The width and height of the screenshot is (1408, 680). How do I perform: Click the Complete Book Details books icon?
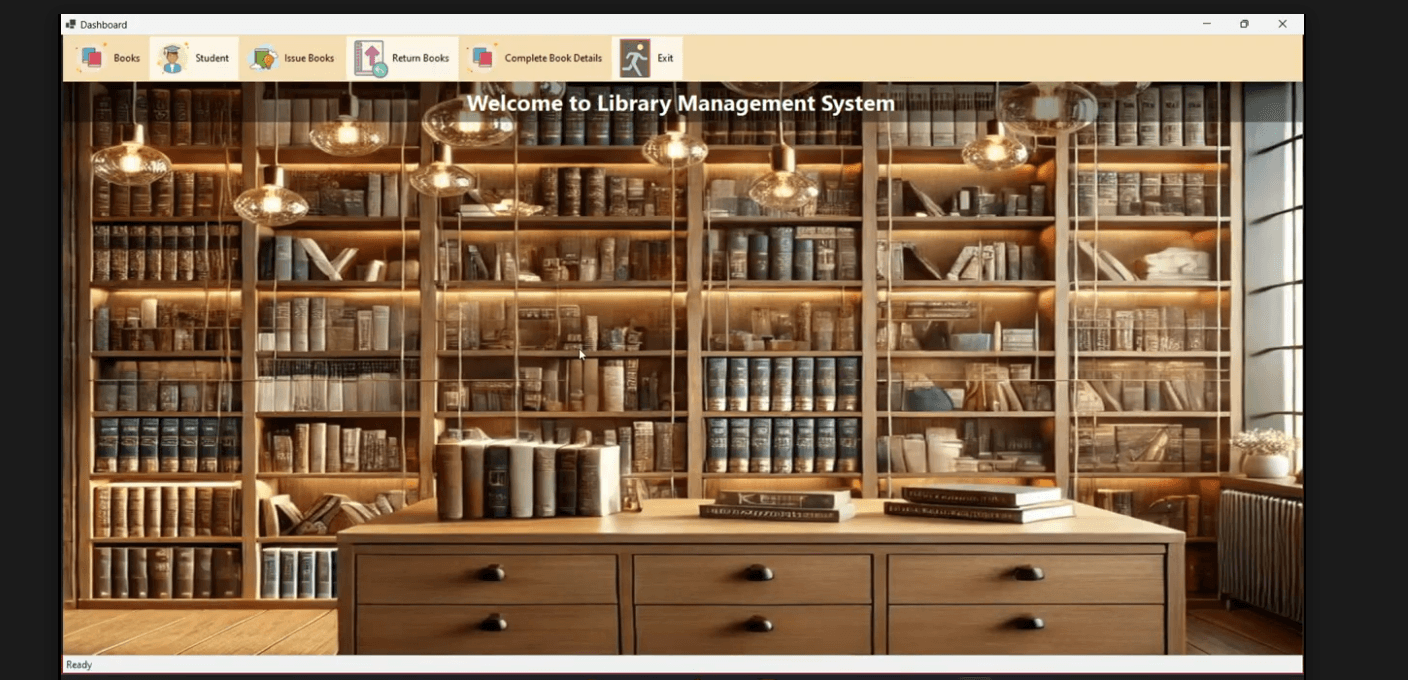pos(482,58)
